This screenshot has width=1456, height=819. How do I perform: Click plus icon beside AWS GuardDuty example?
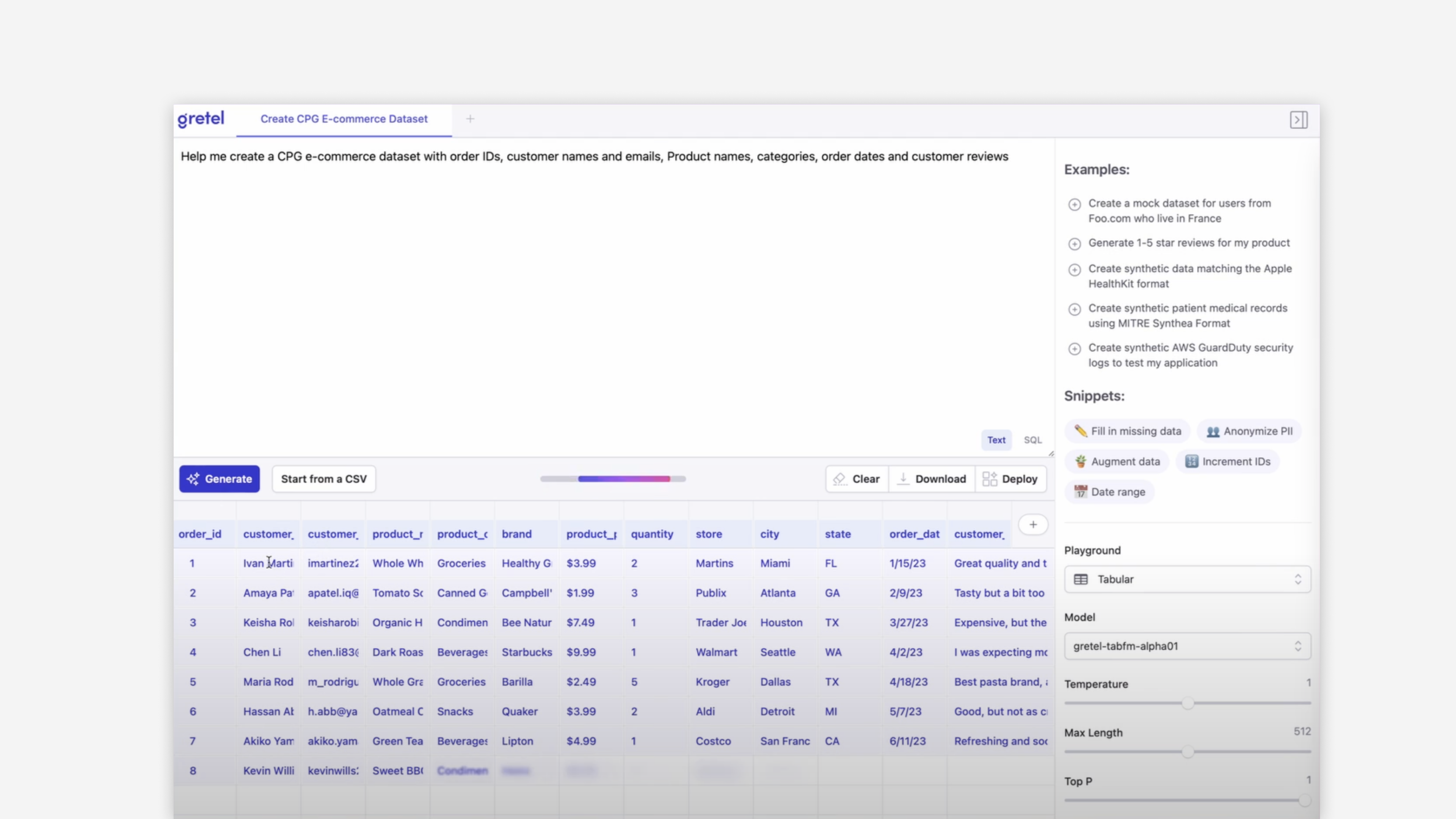pos(1075,349)
